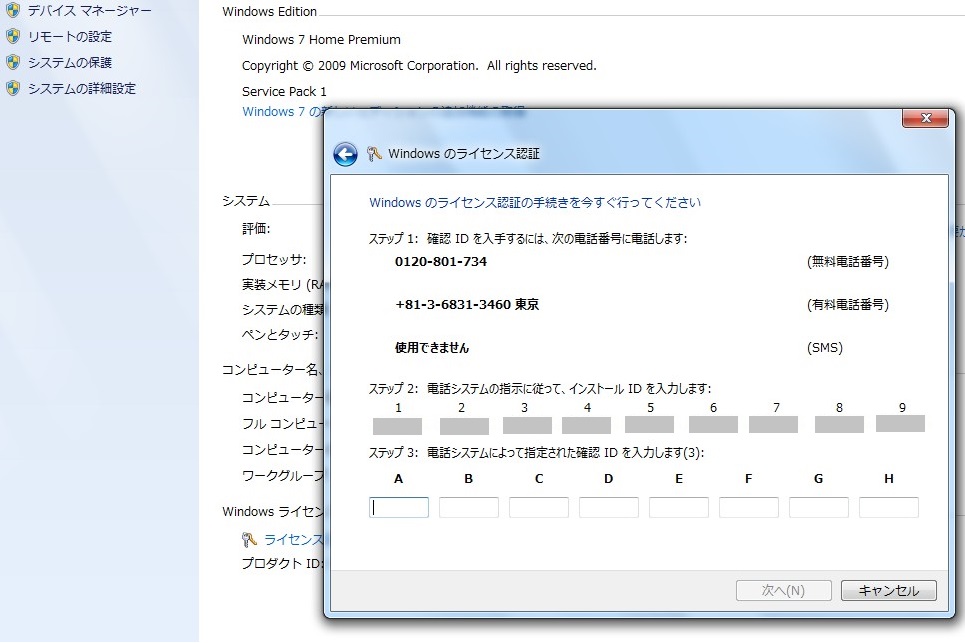Click the keys icon beside the dialog title
The image size is (965, 643).
click(x=375, y=154)
